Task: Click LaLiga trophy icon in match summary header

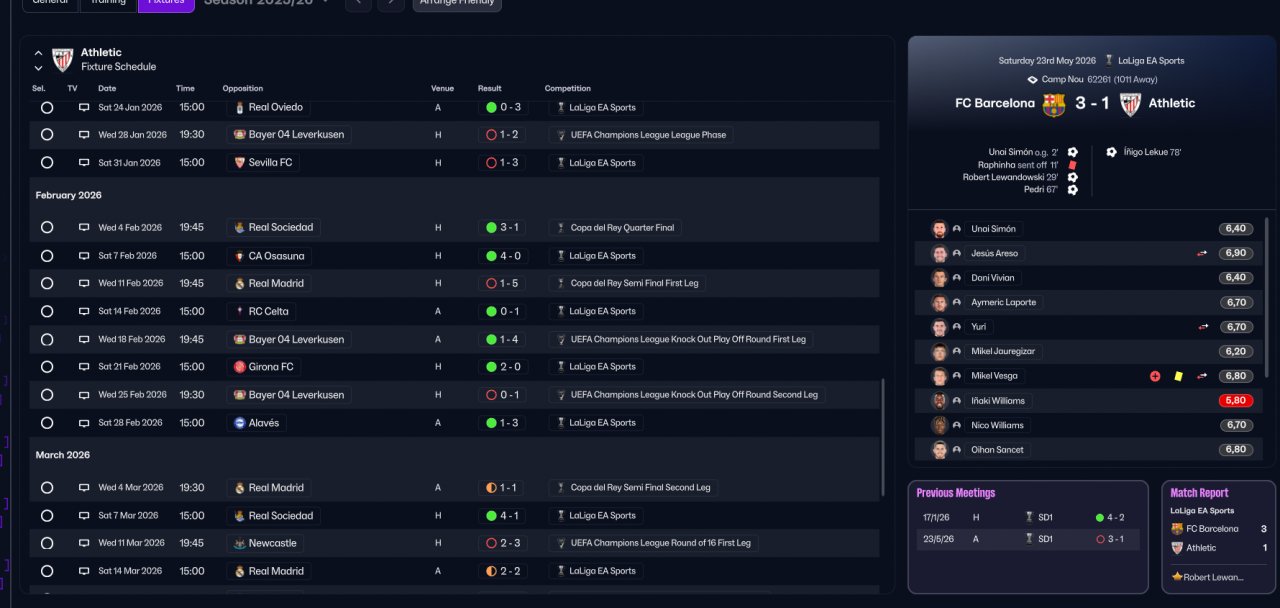Action: point(1109,60)
